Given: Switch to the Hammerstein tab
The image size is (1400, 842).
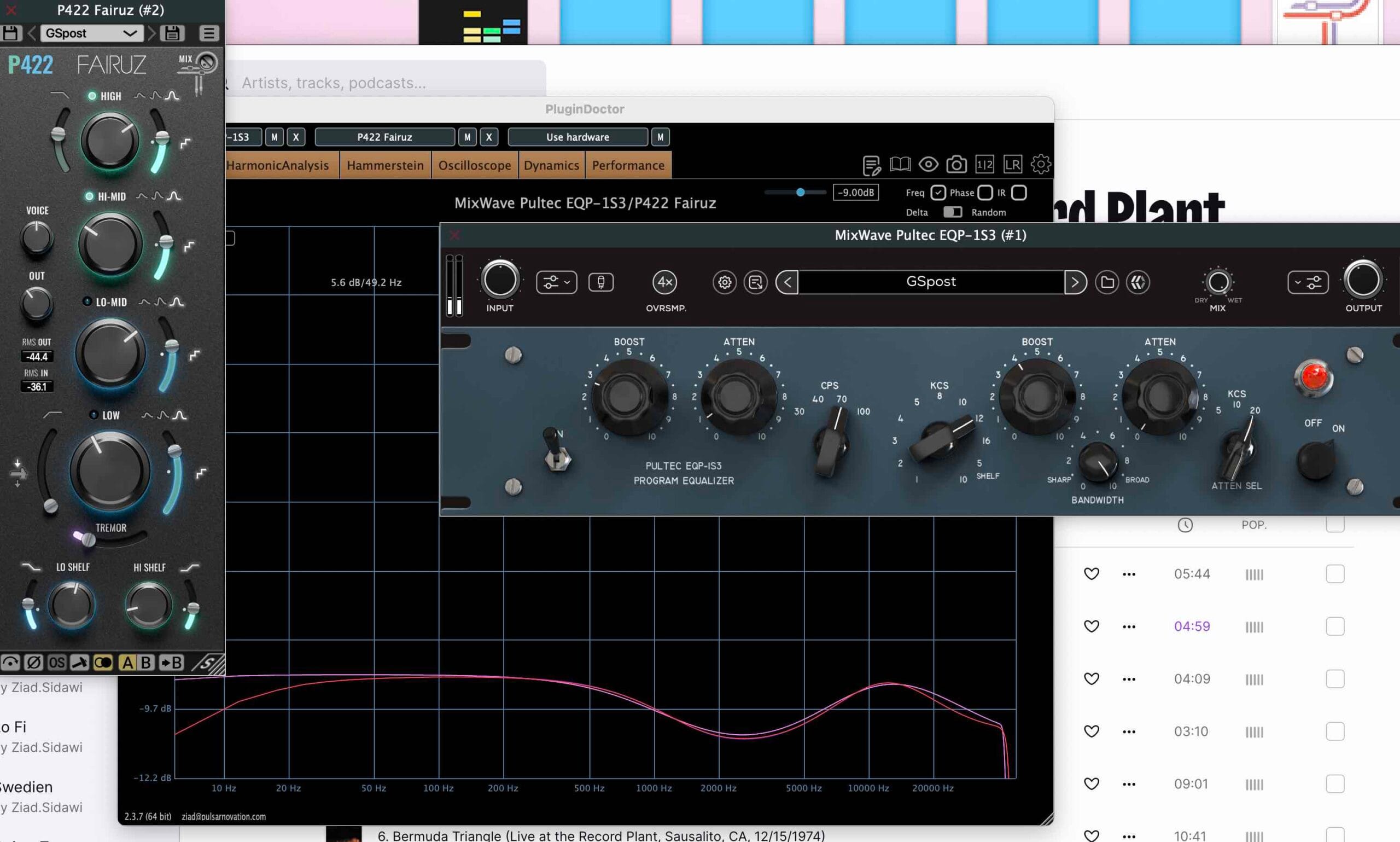Looking at the screenshot, I should (385, 165).
